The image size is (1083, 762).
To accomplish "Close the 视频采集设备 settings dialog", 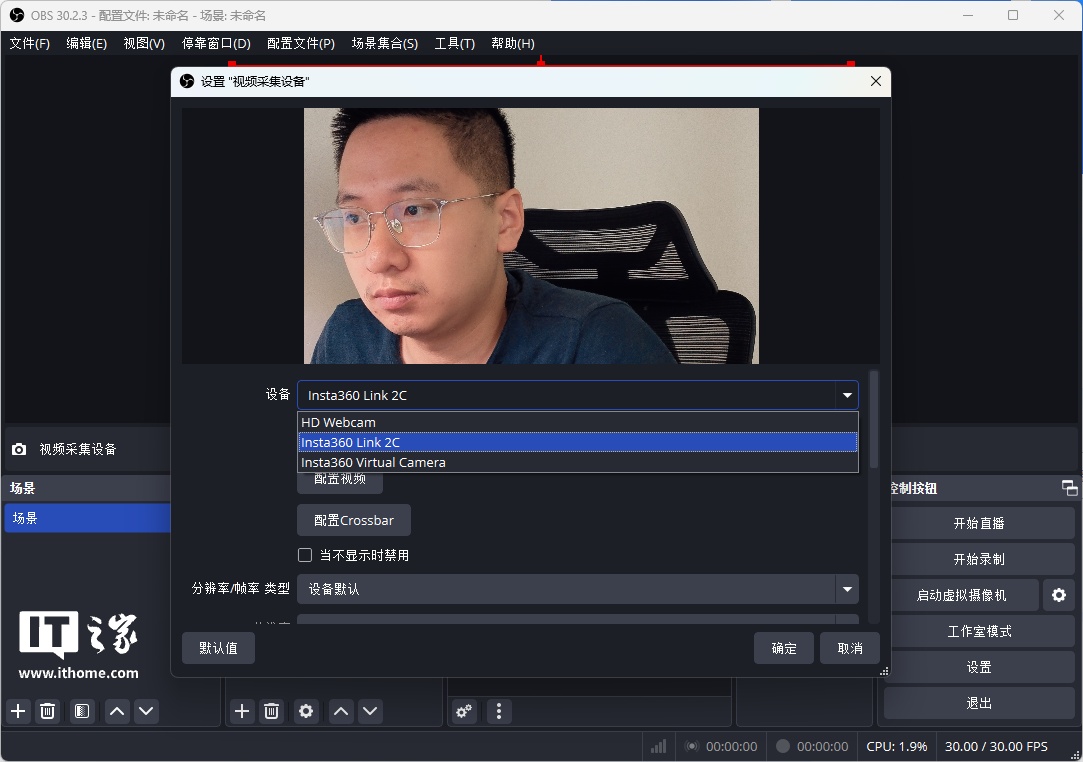I will pos(876,82).
